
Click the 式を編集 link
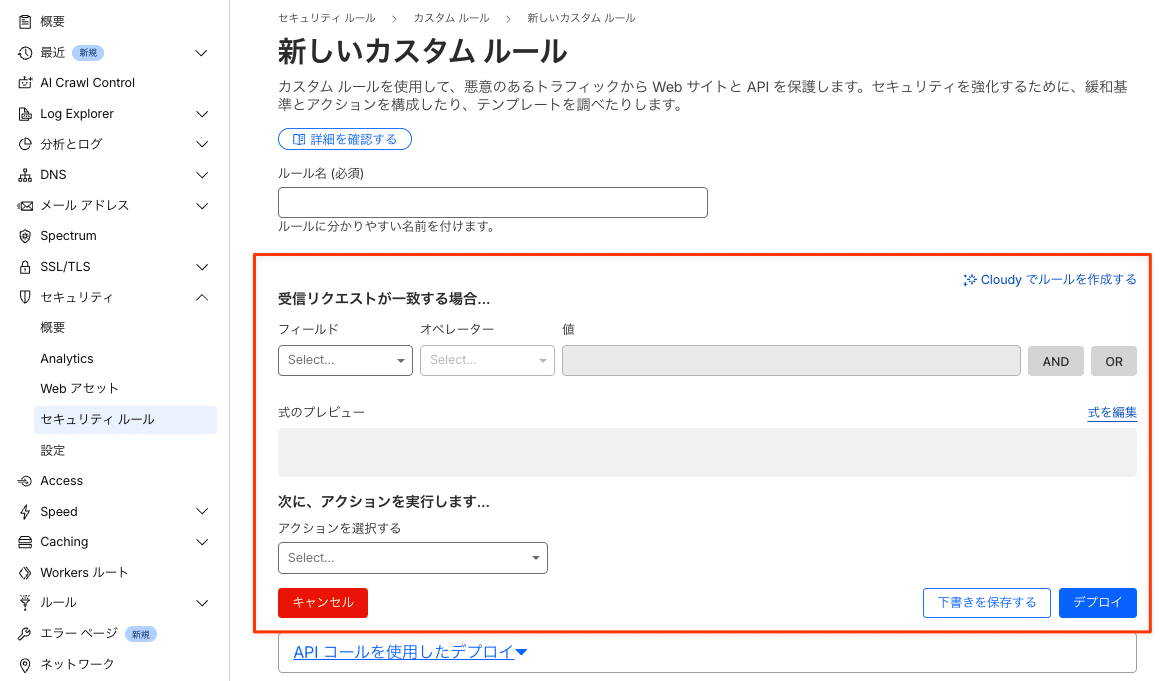coord(1112,413)
